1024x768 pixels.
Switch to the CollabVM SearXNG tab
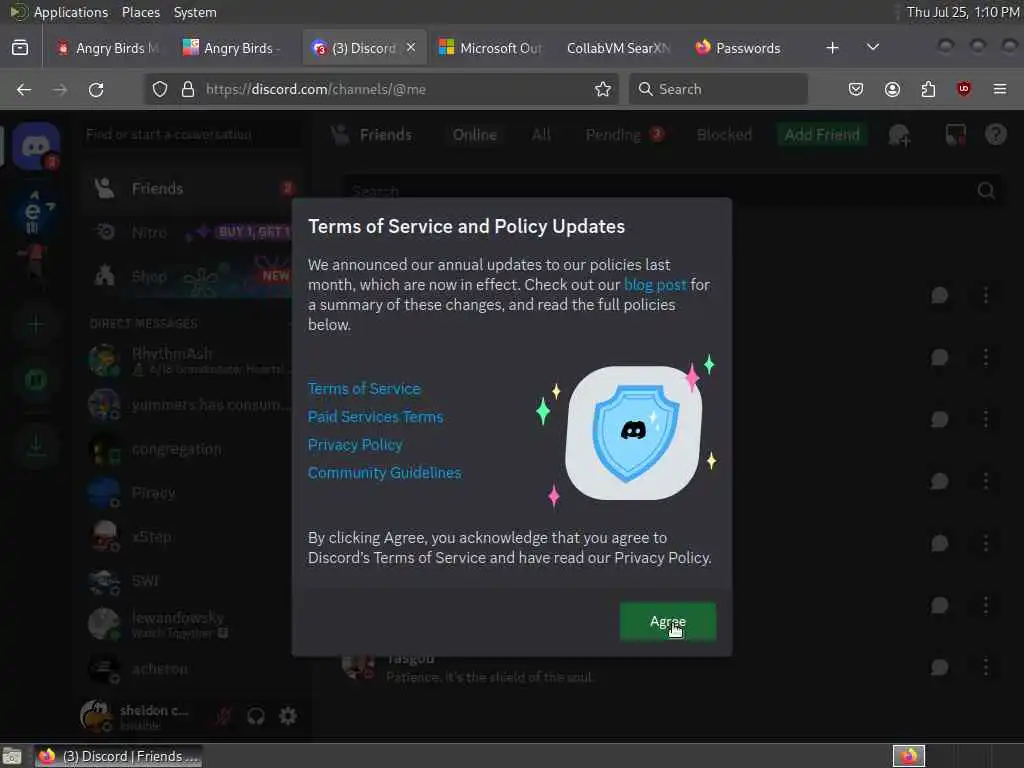tap(618, 48)
